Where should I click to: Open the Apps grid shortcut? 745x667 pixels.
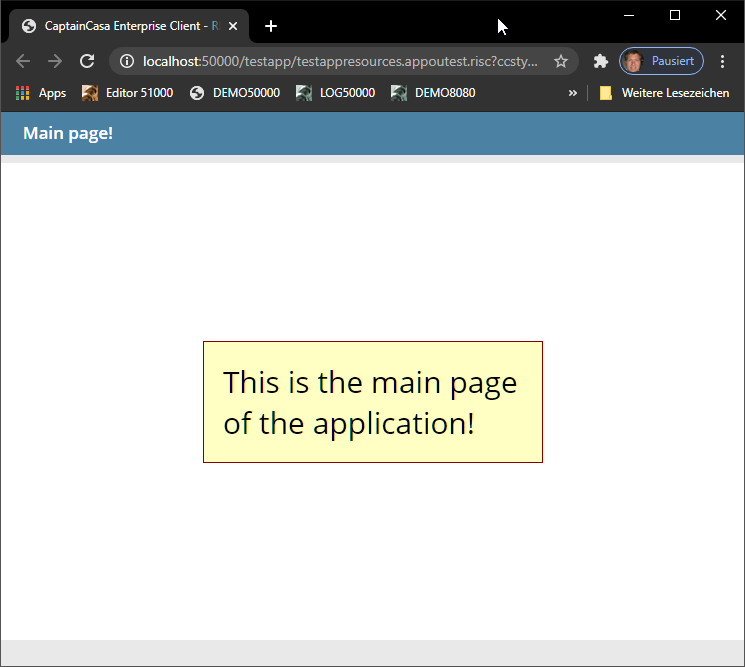pyautogui.click(x=41, y=93)
